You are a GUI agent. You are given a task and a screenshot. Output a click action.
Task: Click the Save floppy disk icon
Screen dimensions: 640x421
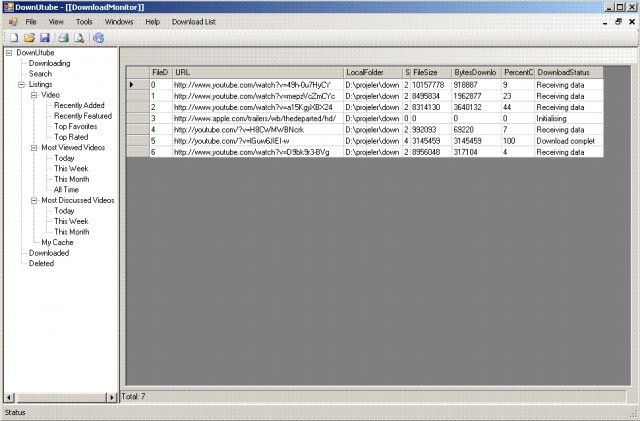point(44,38)
